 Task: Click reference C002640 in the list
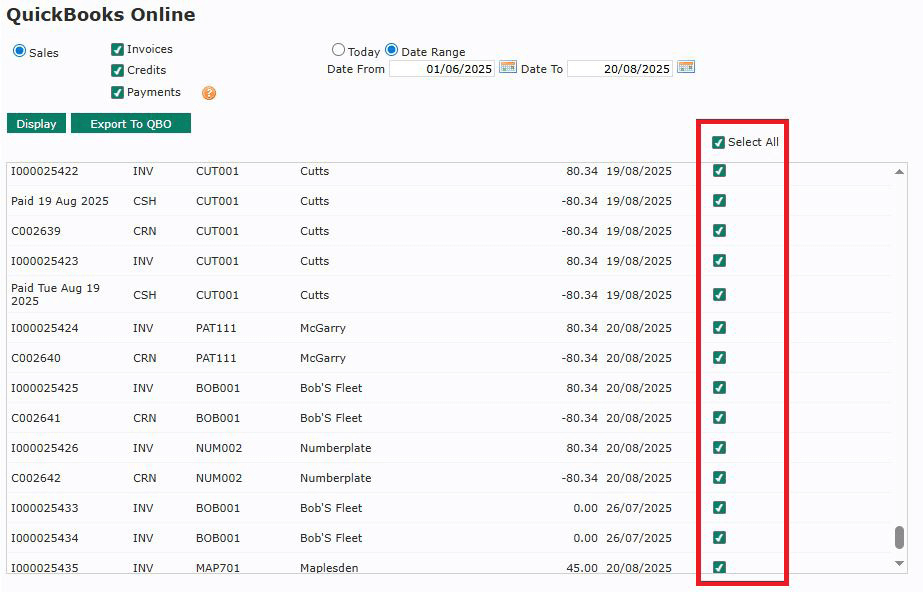pos(36,358)
